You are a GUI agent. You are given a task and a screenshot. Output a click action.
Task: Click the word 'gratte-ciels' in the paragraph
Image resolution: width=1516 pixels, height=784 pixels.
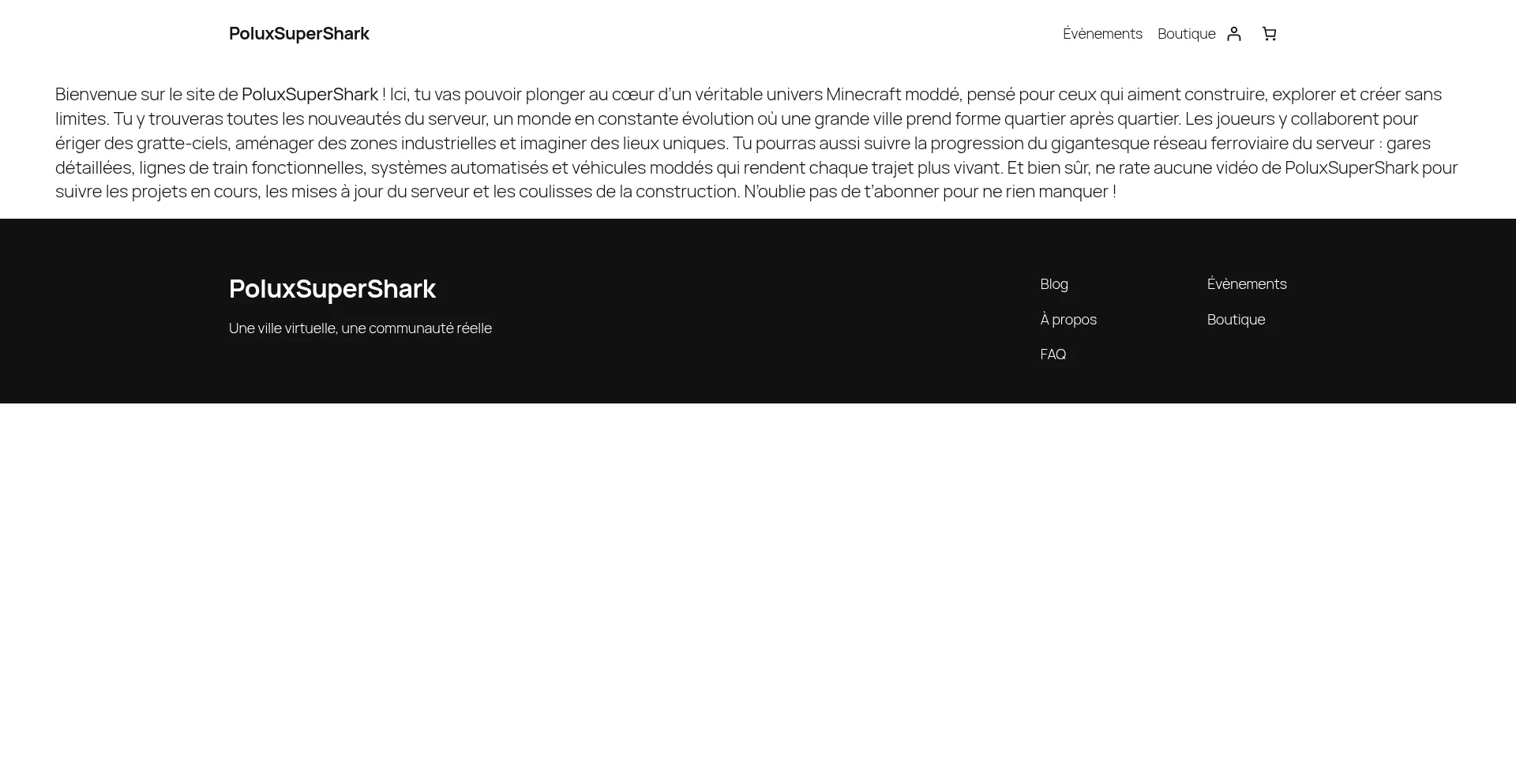pos(182,144)
